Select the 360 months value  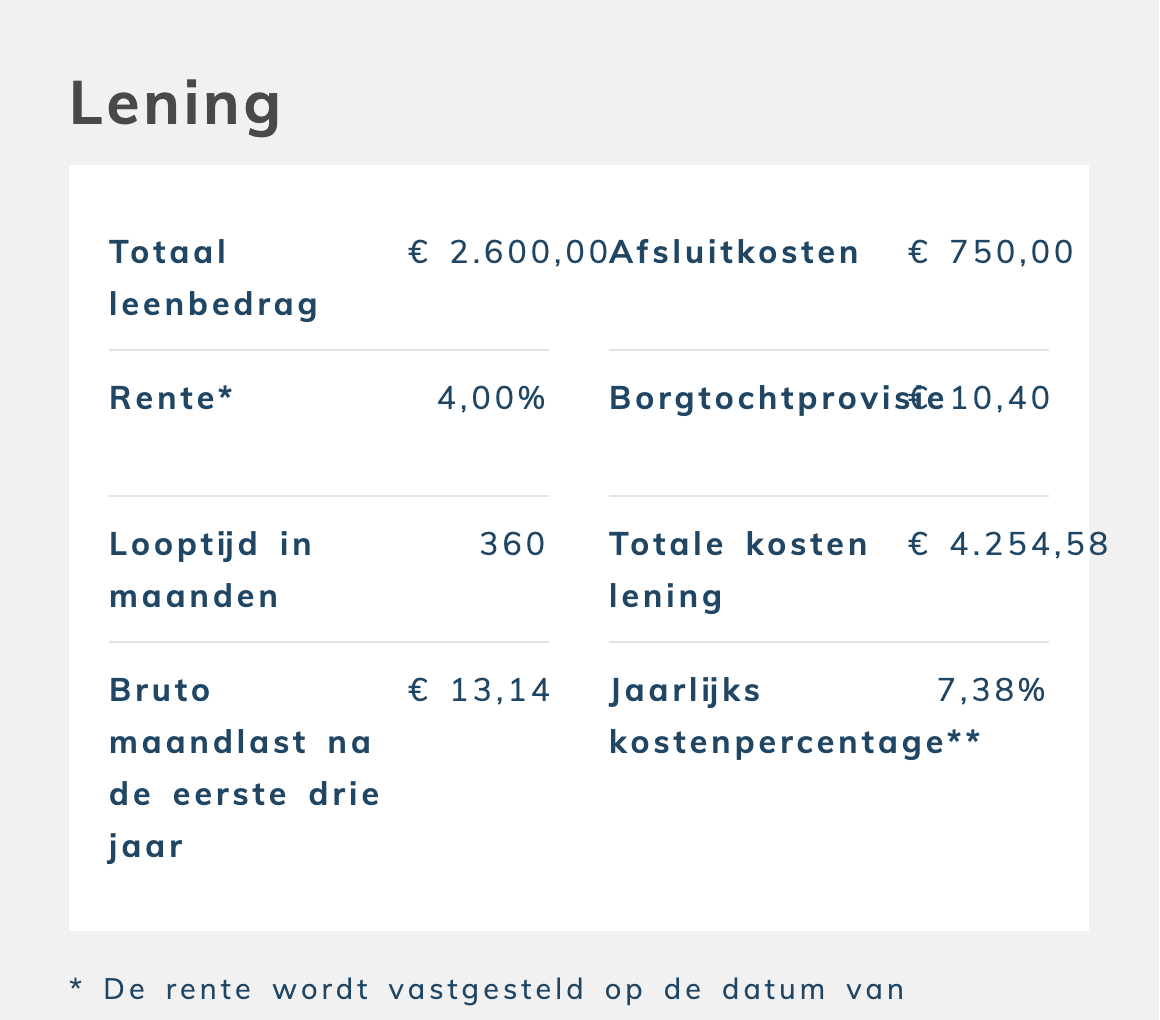point(513,544)
